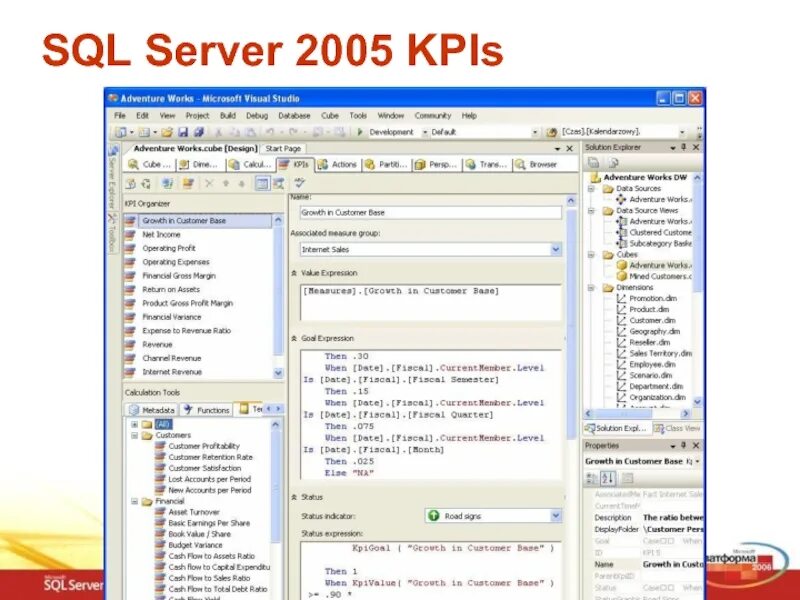The width and height of the screenshot is (800, 600).
Task: Toggle Alphabetical sort in Properties panel
Action: point(608,478)
